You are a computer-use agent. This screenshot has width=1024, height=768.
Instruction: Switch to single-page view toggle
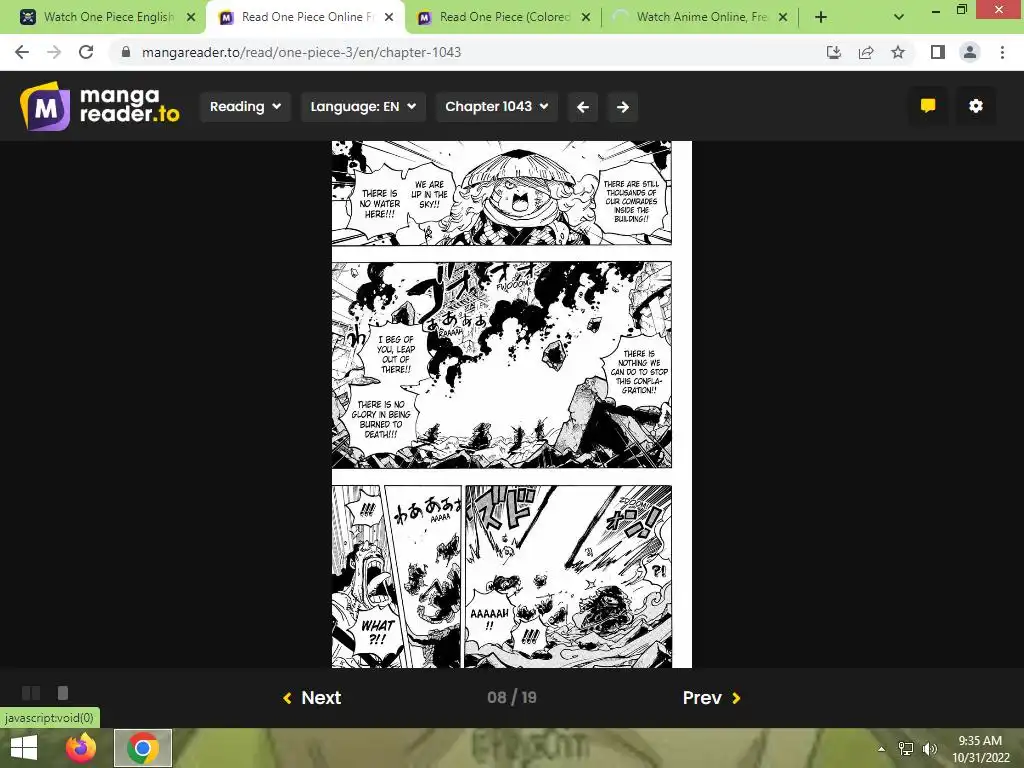(x=63, y=693)
